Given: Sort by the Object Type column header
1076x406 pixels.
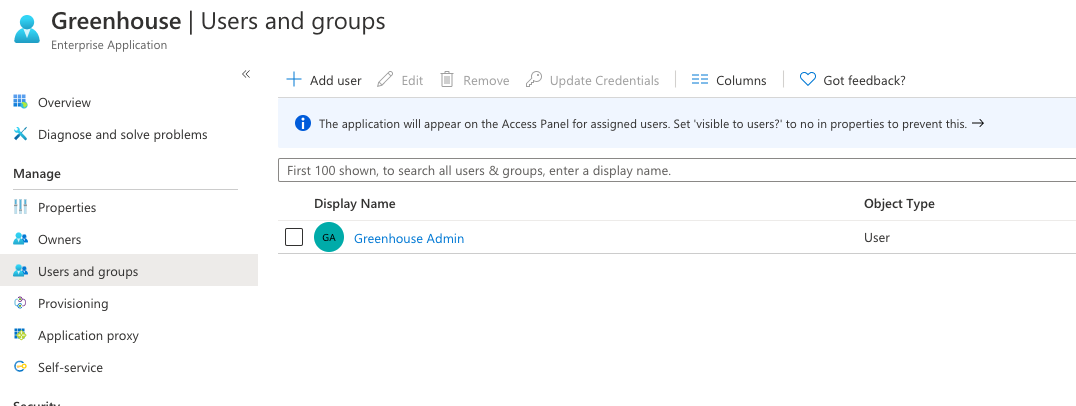Looking at the screenshot, I should (899, 204).
